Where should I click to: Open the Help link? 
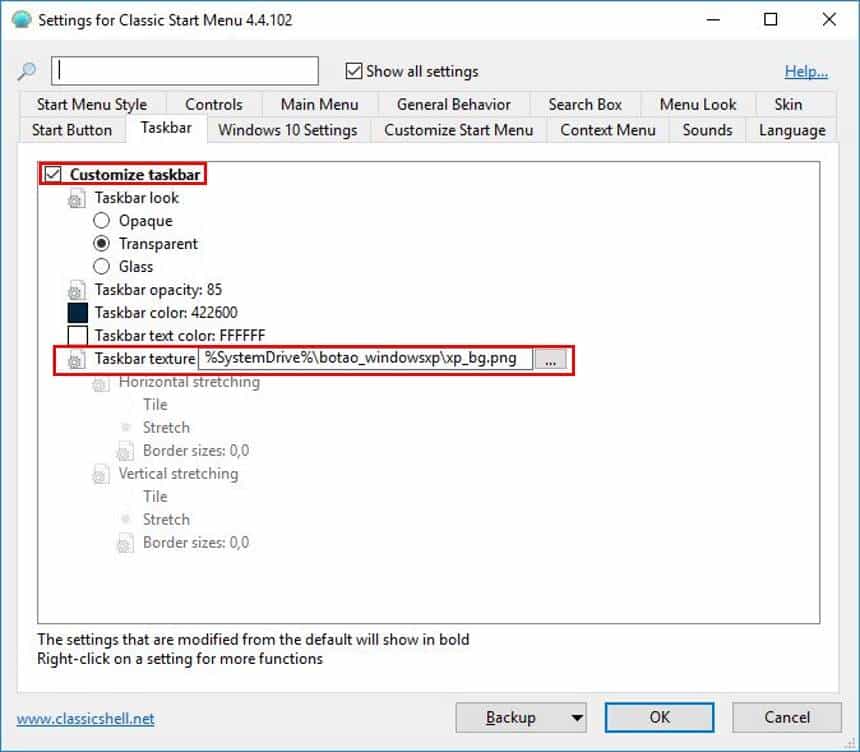[x=806, y=71]
